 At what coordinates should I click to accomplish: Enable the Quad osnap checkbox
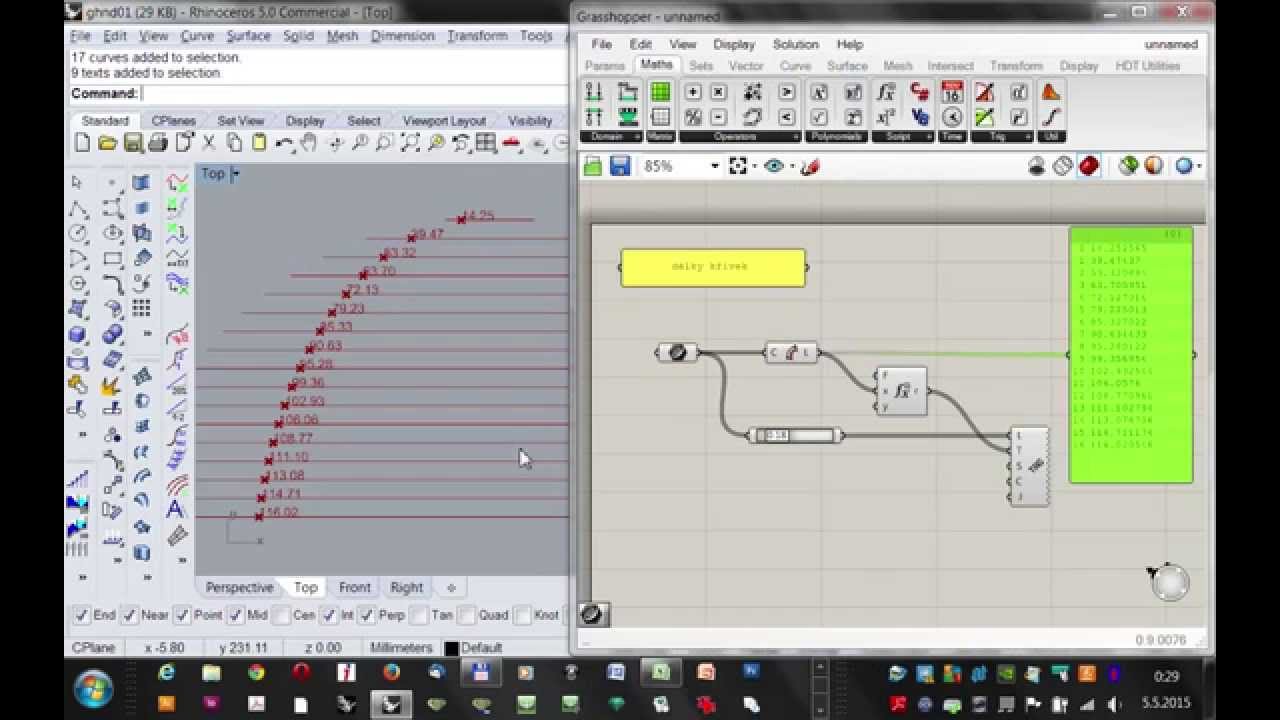coord(467,615)
